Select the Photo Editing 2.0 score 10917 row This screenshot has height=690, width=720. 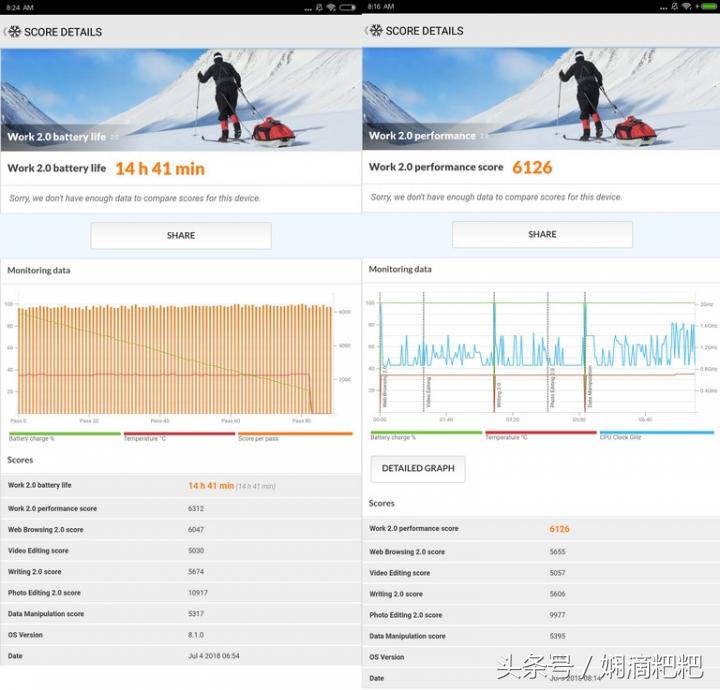(180, 593)
